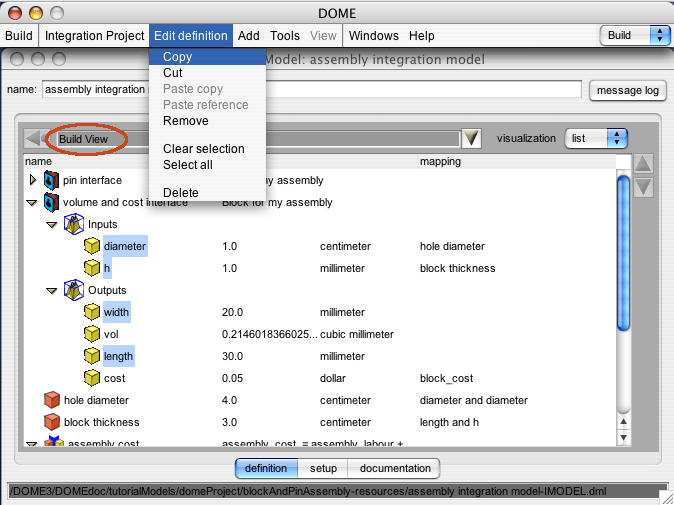Screen dimensions: 674x505
Task: Collapse the Inputs filter node
Action: (x=52, y=225)
